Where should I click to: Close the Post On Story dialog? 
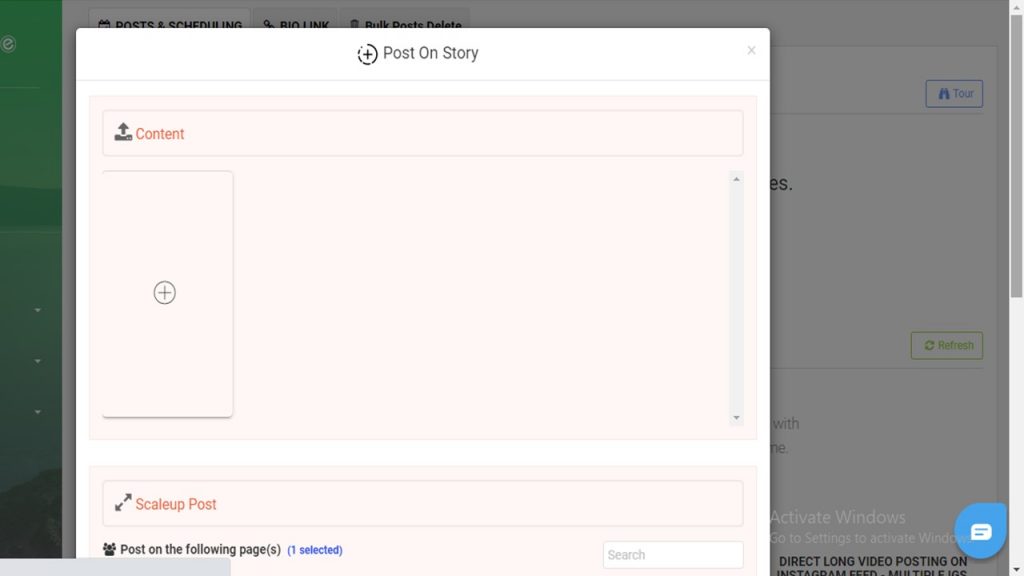point(751,50)
